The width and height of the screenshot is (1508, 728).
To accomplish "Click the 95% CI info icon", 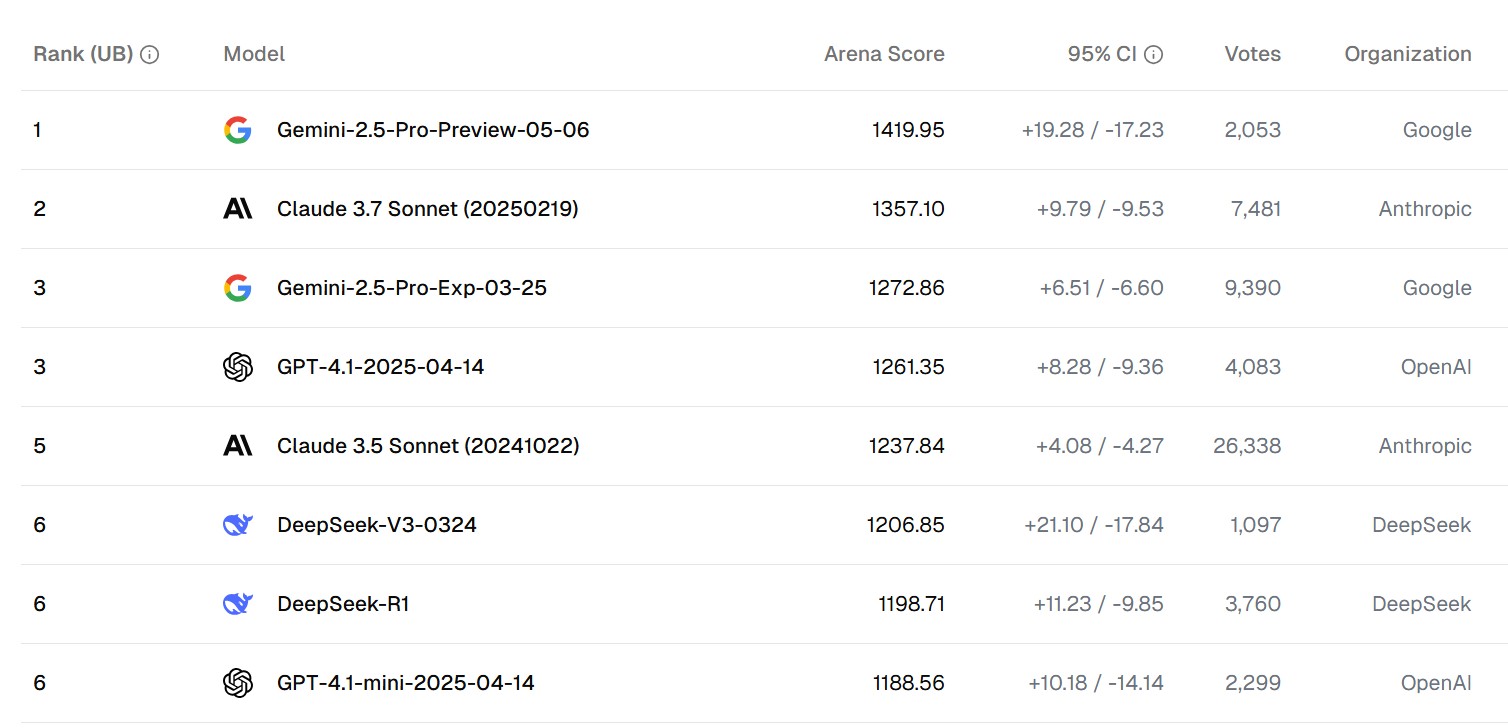I will point(1153,55).
